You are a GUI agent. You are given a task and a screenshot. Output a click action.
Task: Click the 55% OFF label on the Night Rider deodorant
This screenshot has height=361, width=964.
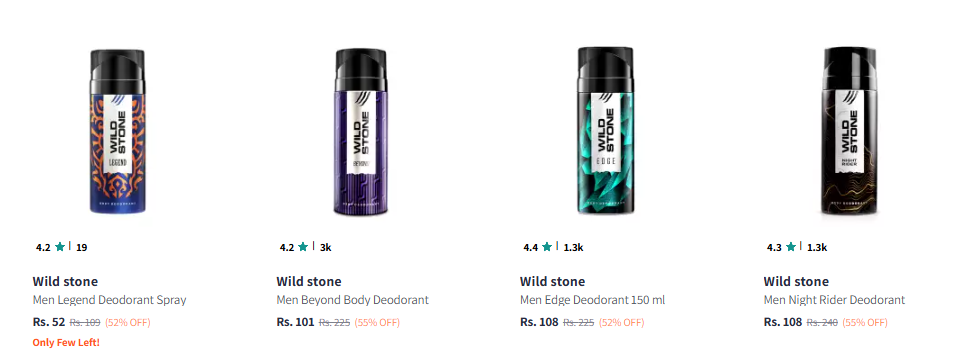click(865, 322)
